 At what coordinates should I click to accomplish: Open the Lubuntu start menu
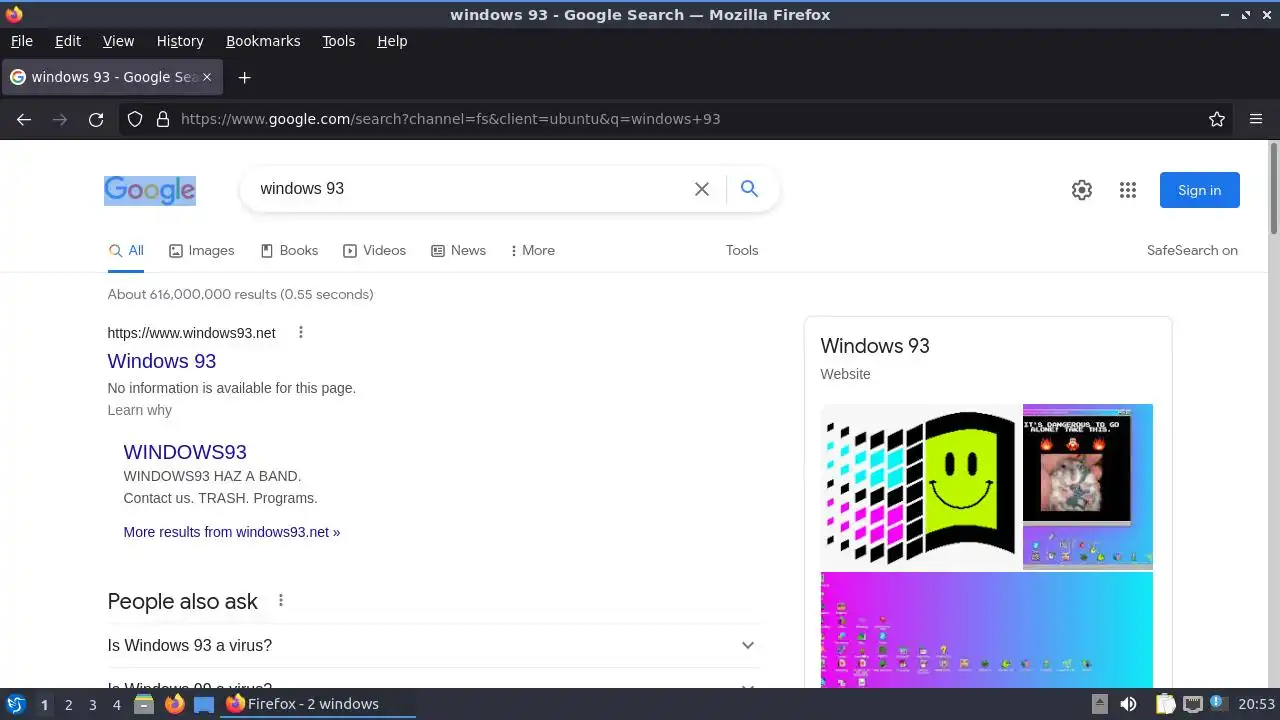tap(15, 704)
